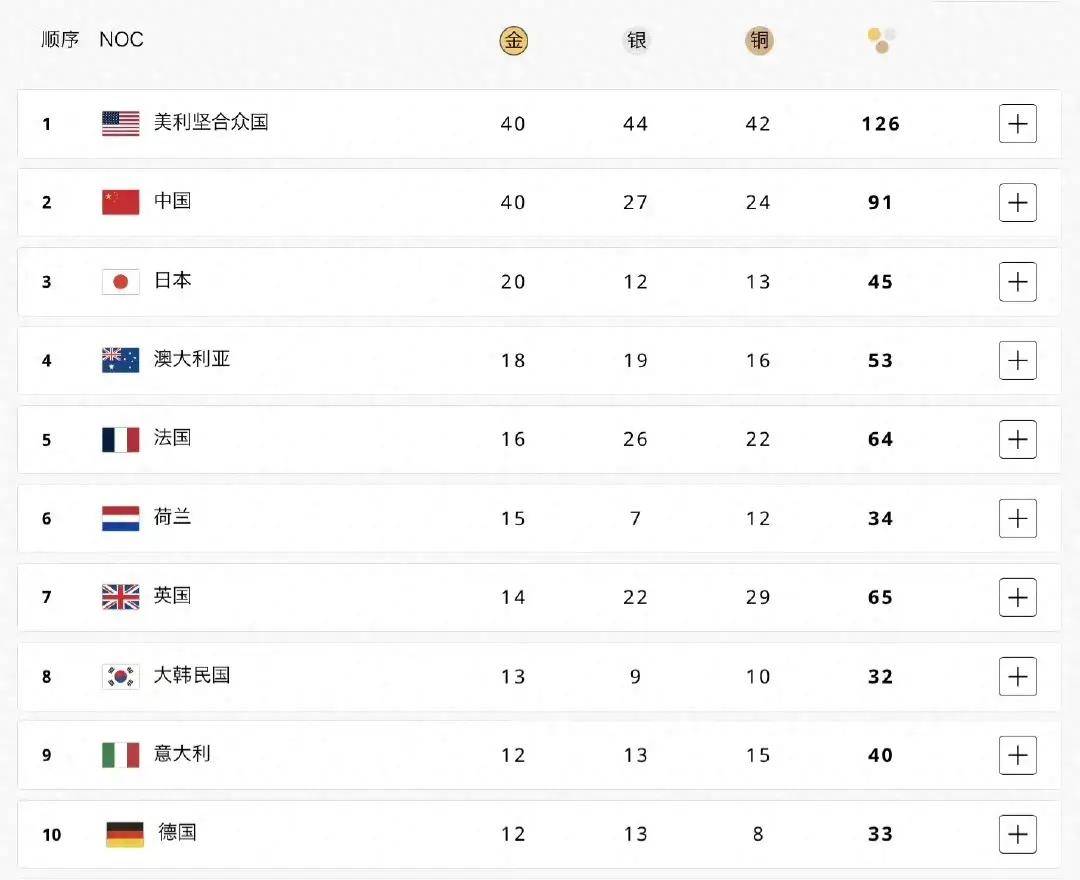The image size is (1080, 880).
Task: Click the NOC column header
Action: tap(121, 40)
